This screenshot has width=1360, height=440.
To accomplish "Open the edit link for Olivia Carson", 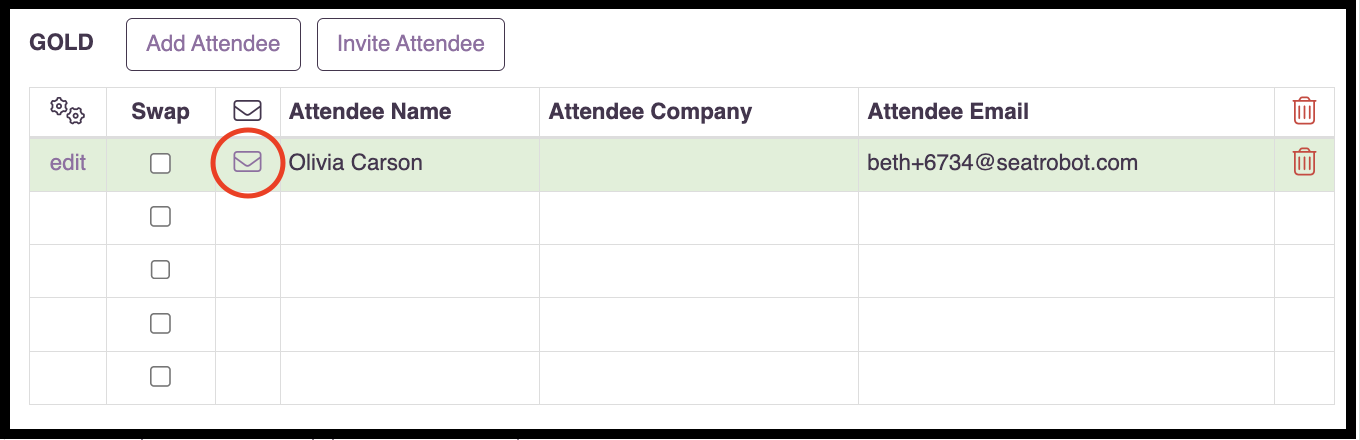I will [x=68, y=162].
